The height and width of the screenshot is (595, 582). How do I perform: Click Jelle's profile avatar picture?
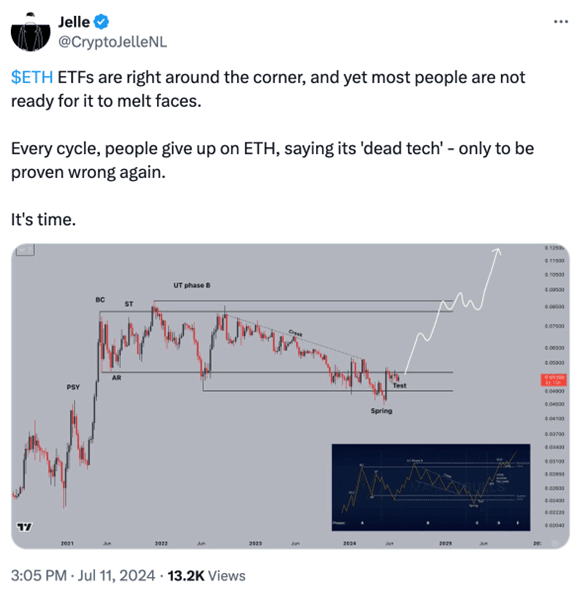[x=30, y=32]
